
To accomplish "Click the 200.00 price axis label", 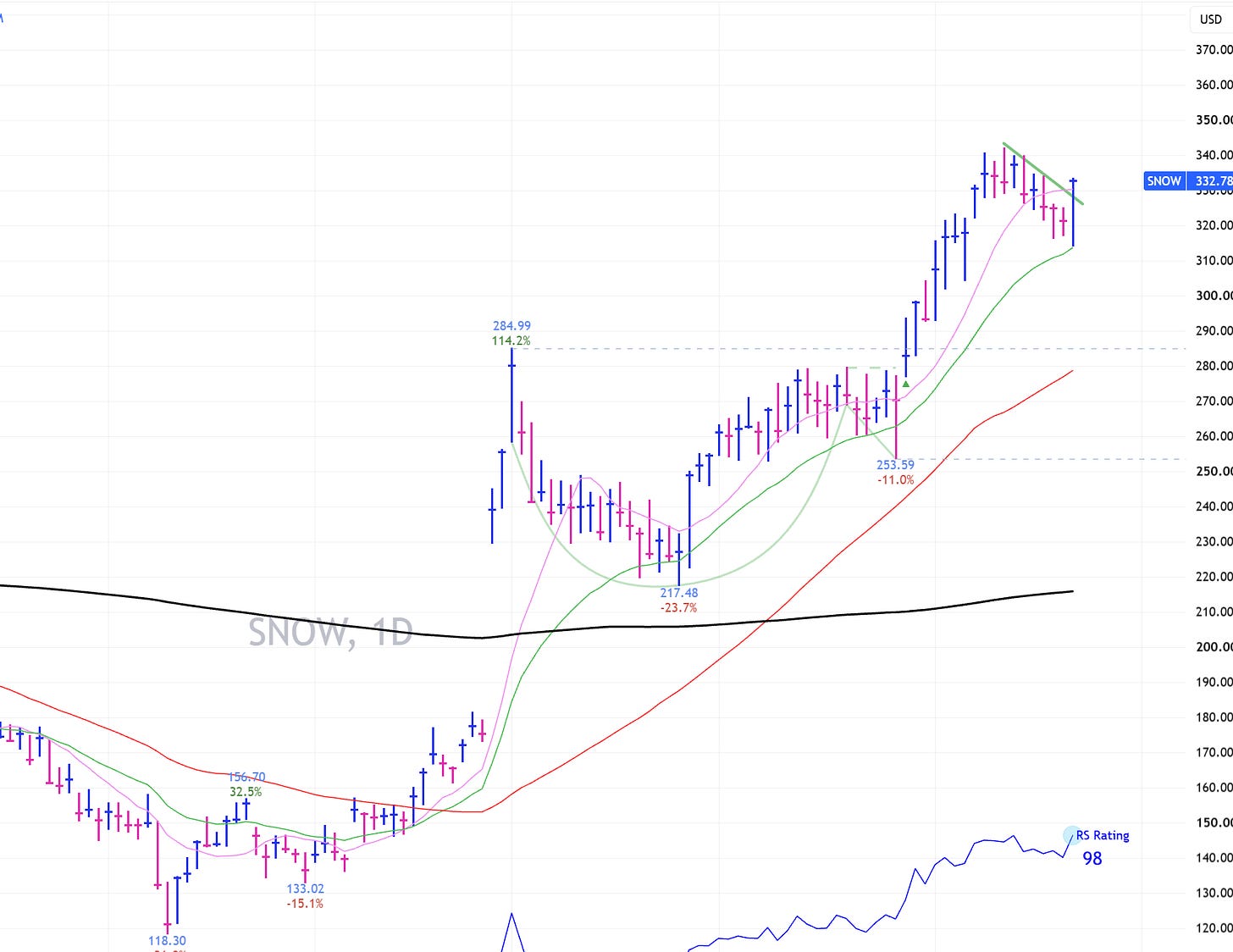I will [x=1214, y=647].
